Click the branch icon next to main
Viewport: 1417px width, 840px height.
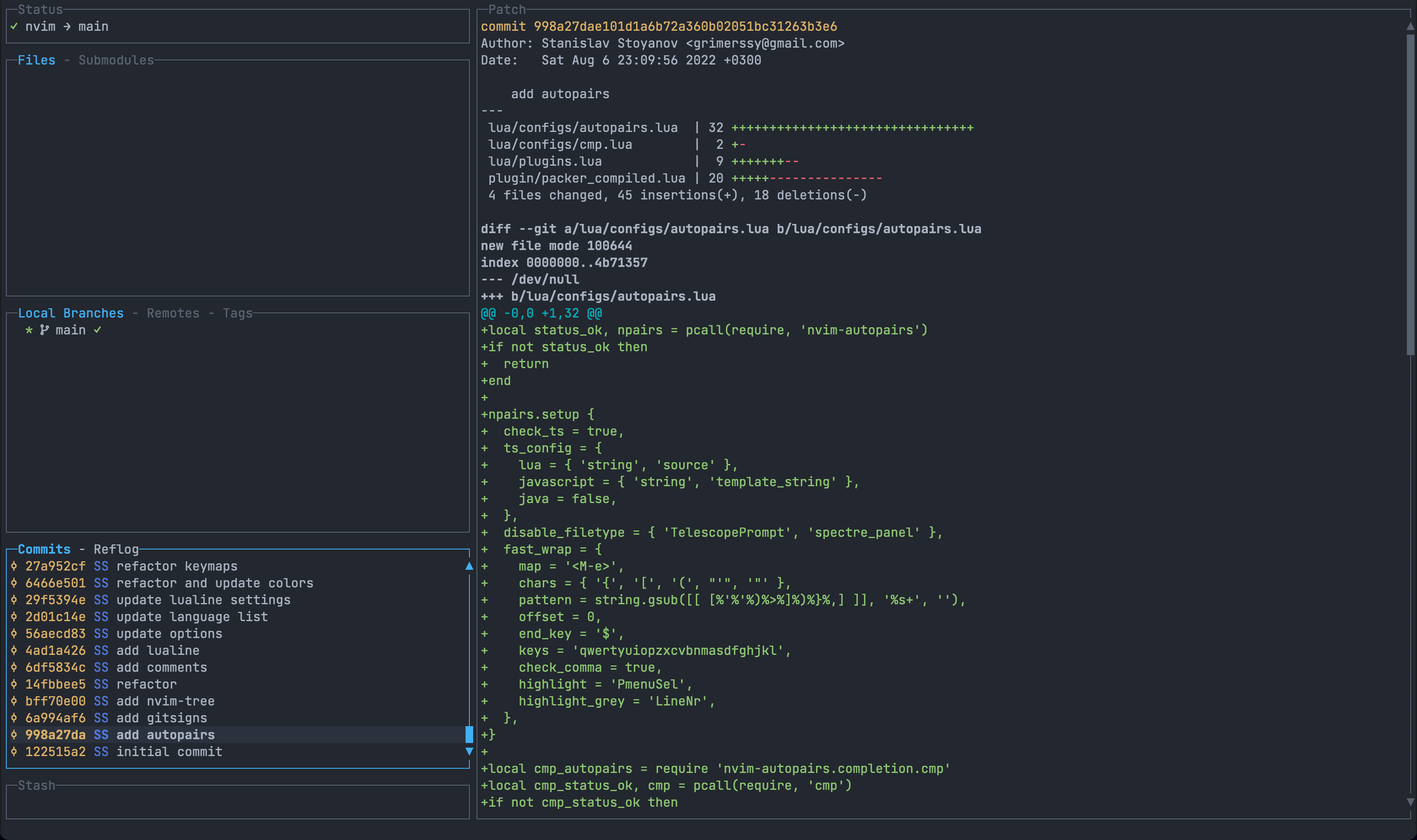tap(44, 330)
